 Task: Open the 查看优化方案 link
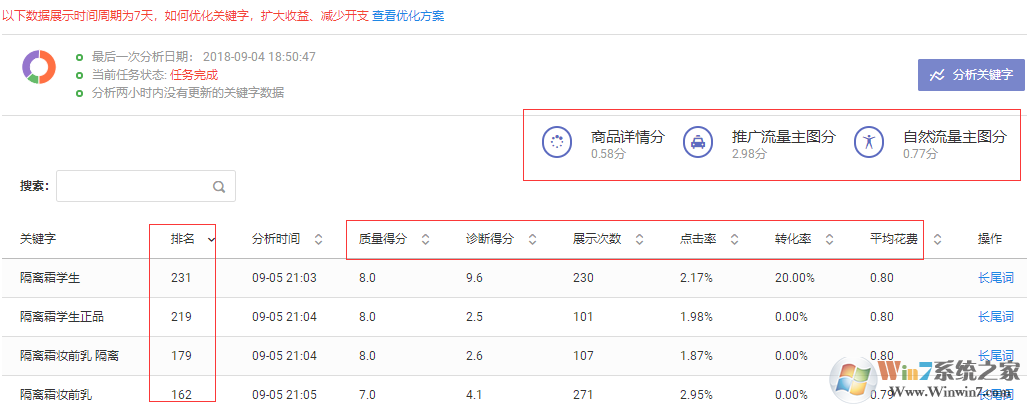point(408,16)
